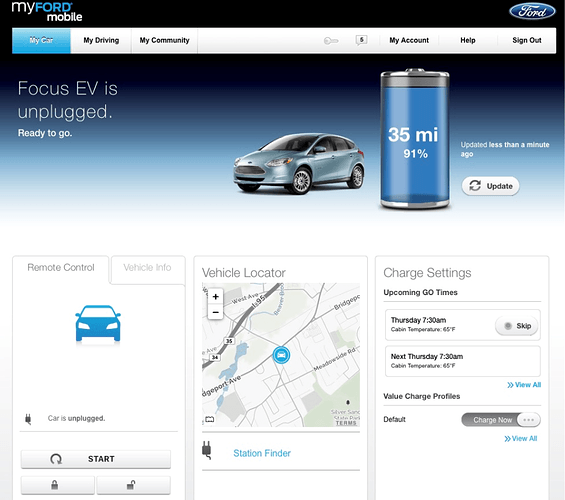
Task: Toggle Skip for Thursday 7:30am GO time
Action: (517, 326)
